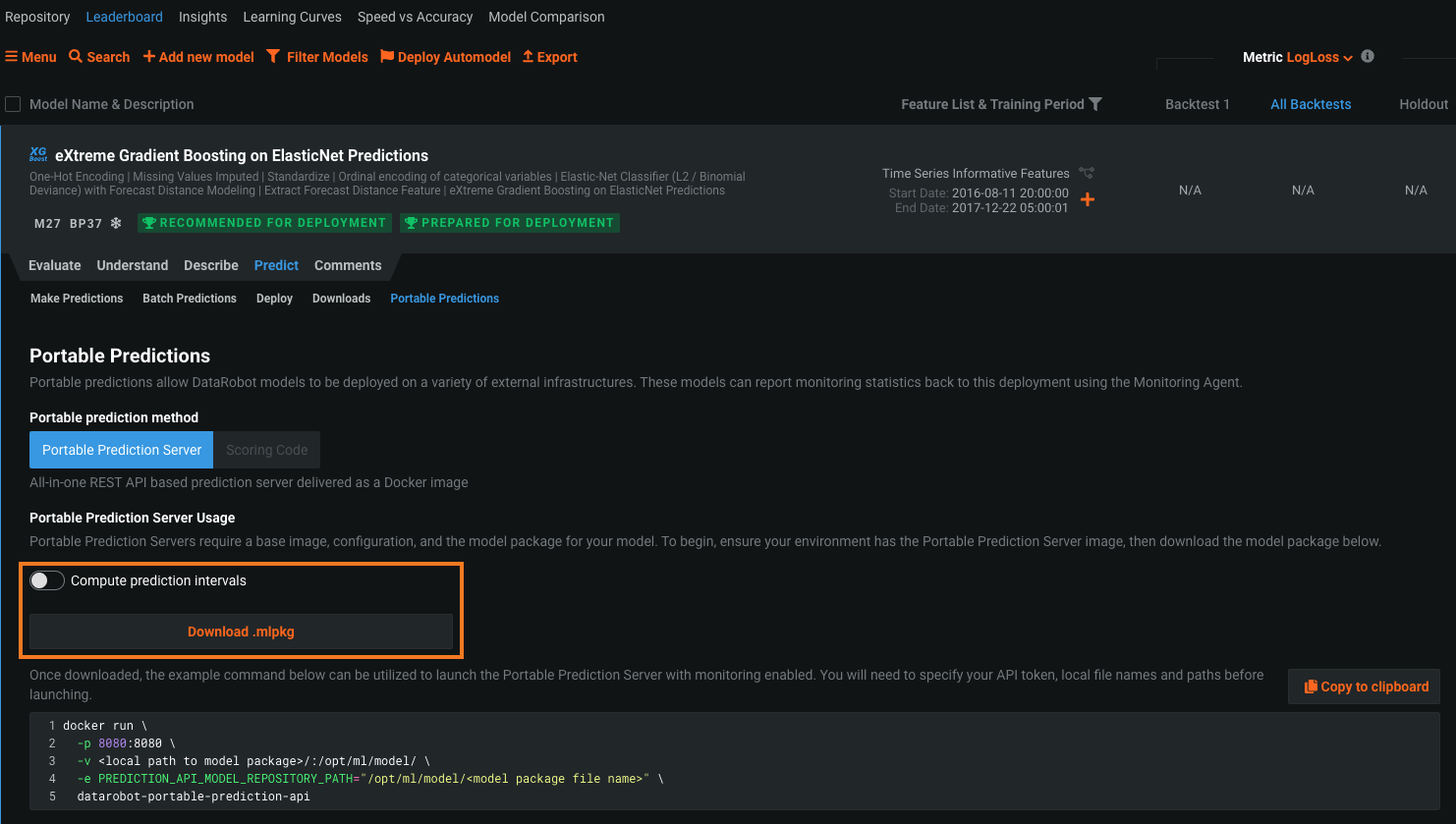Open the Metric LogLoss dropdown
The height and width of the screenshot is (824, 1456).
pyautogui.click(x=1297, y=57)
